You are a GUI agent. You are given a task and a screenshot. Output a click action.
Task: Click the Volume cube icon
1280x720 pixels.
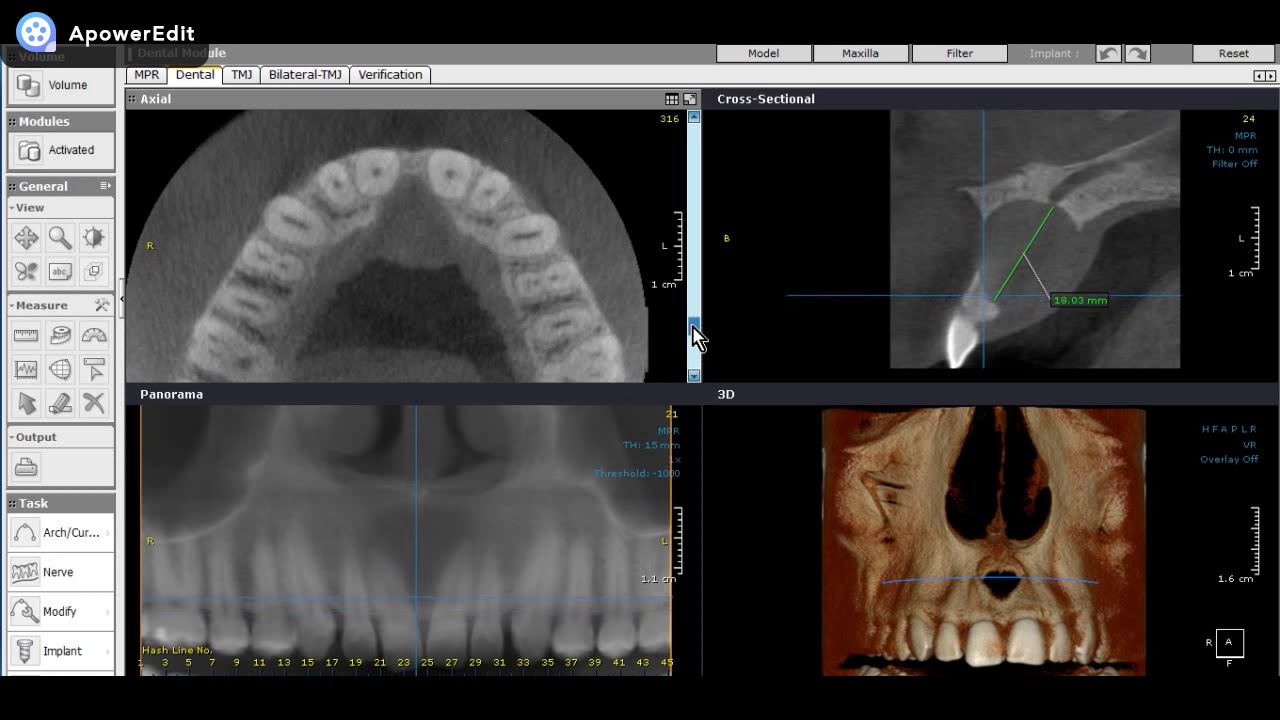pos(29,86)
